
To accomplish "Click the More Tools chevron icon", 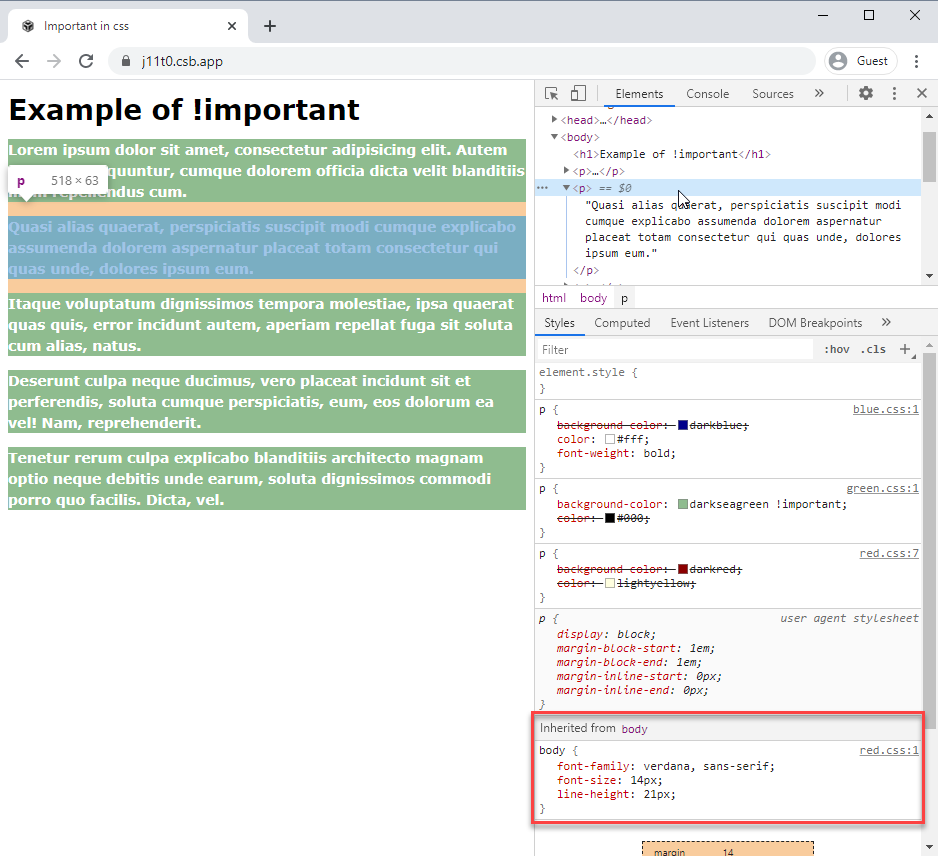I will (818, 93).
